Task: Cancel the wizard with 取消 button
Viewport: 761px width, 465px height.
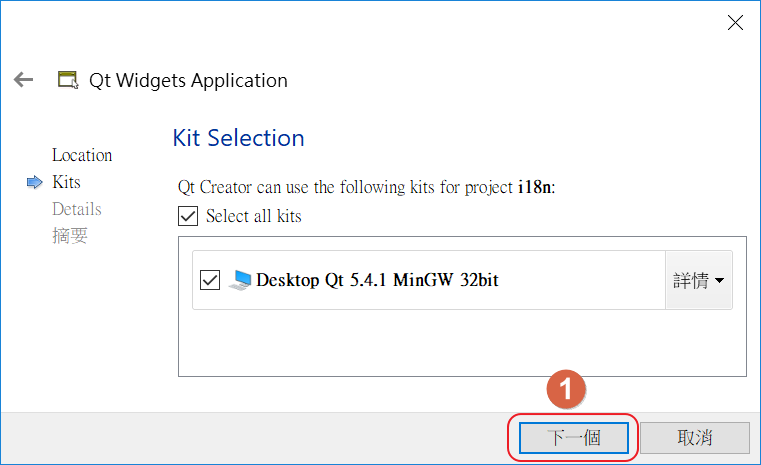Action: [695, 438]
